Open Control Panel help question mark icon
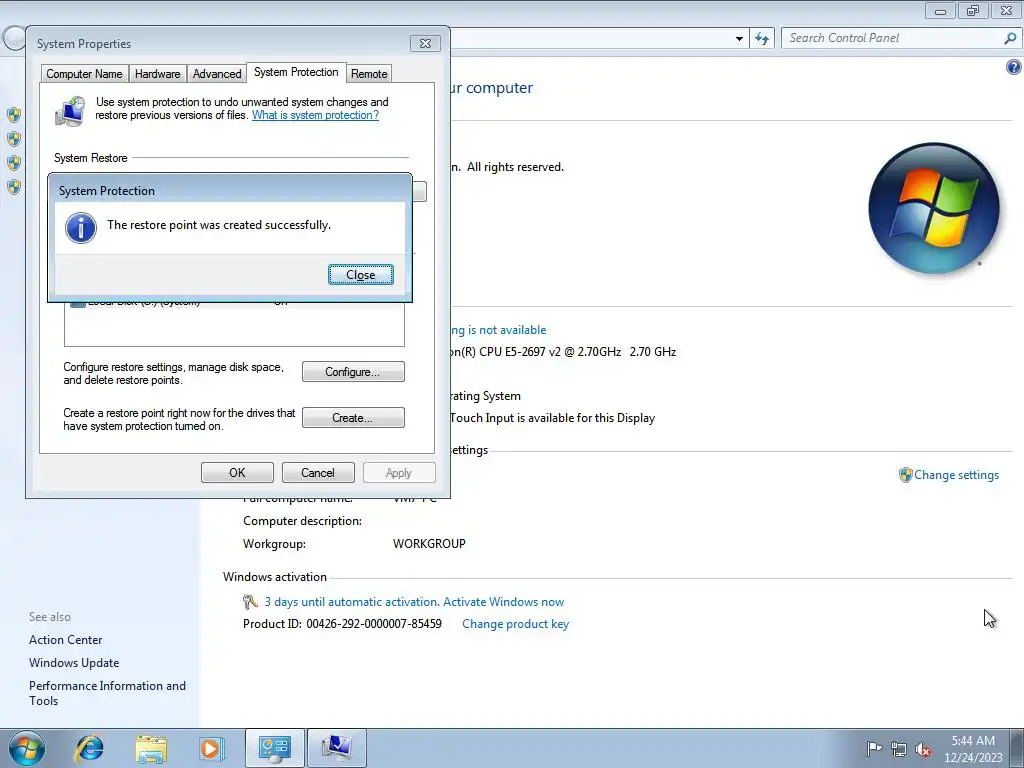 click(x=1014, y=67)
